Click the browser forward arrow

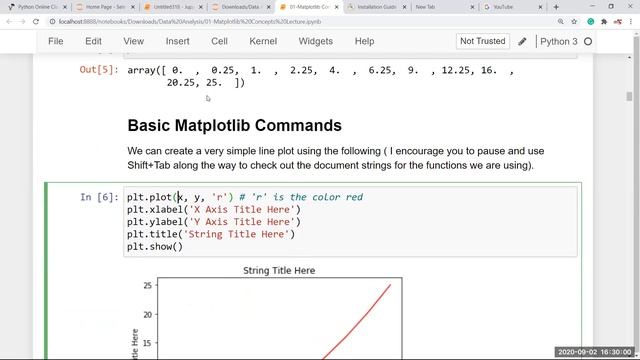(x=22, y=22)
